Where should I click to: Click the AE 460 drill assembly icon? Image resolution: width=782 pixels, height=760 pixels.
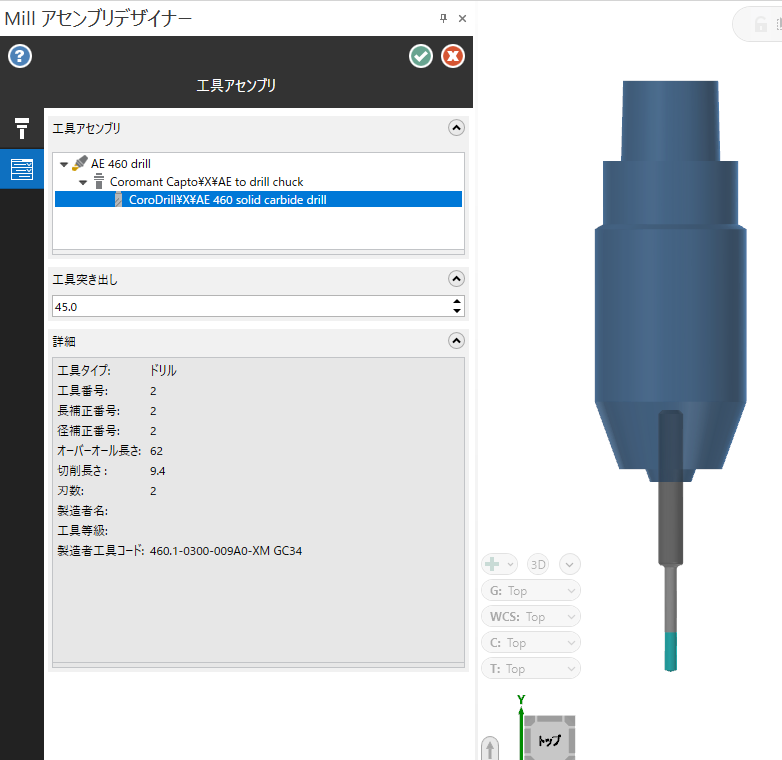coord(80,163)
